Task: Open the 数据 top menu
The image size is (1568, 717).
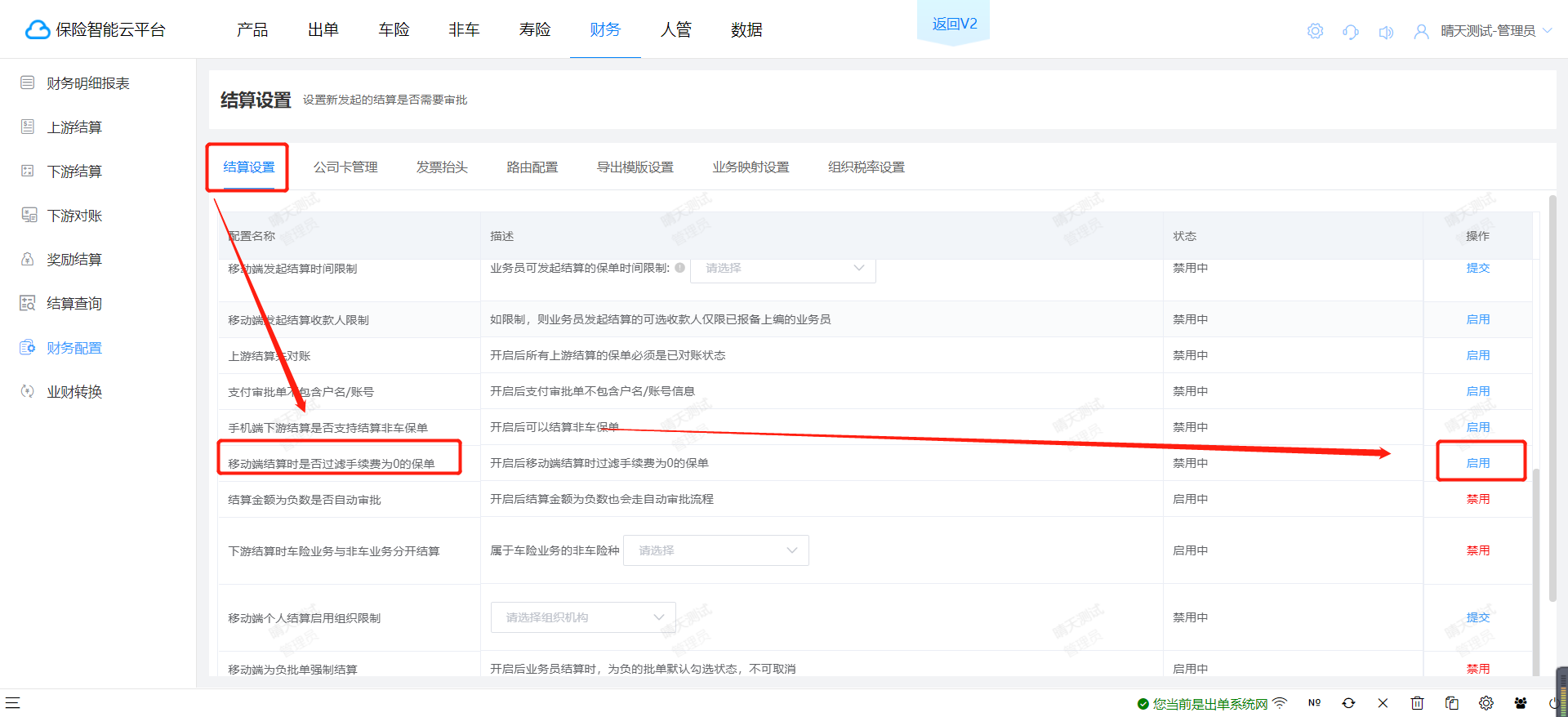Action: (746, 29)
